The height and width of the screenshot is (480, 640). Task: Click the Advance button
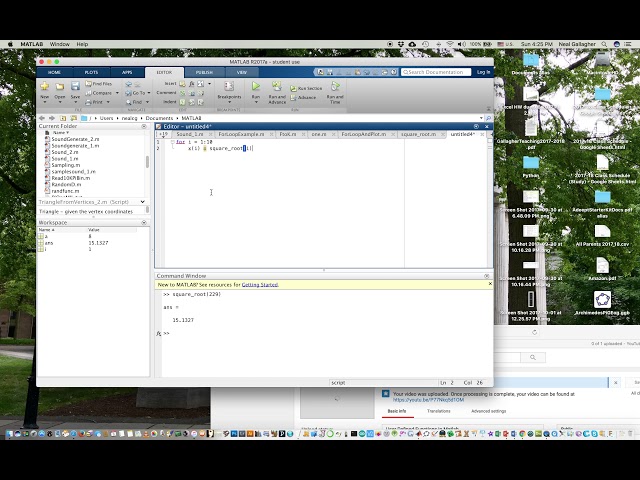pos(303,98)
